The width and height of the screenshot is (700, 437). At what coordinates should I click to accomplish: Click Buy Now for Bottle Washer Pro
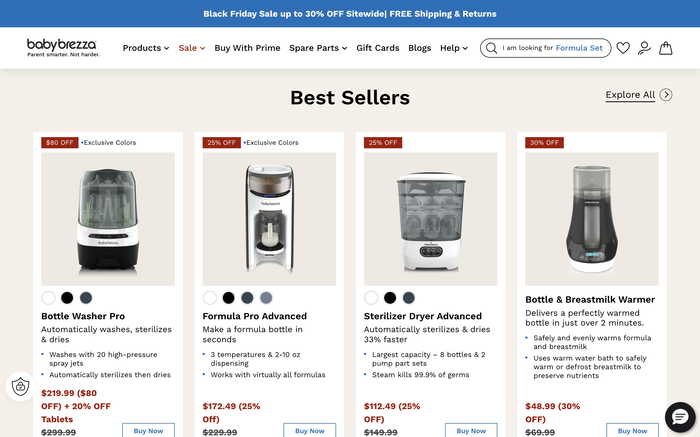148,430
